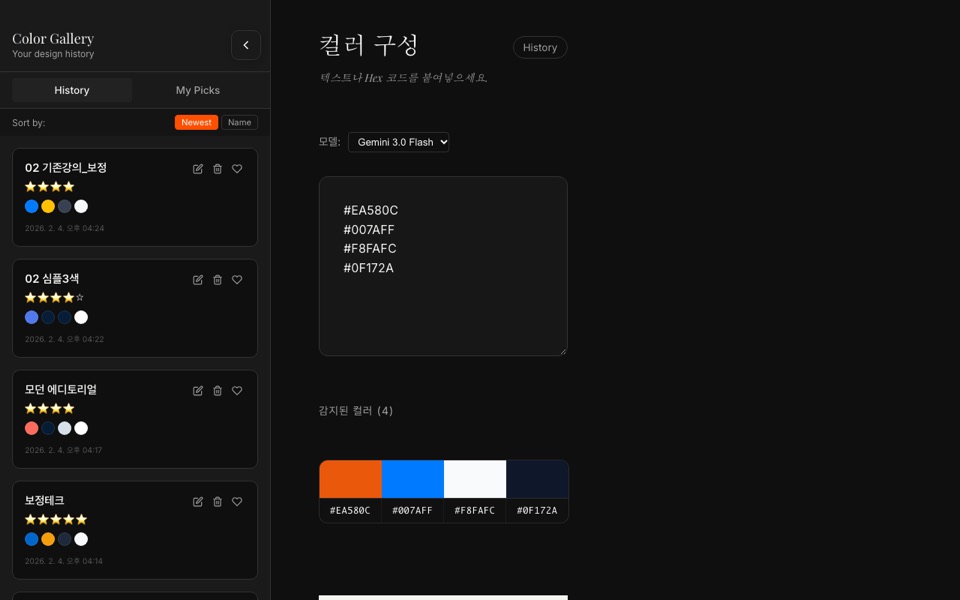960x600 pixels.
Task: Edit the 02 기존강의_보정 palette
Action: (198, 169)
